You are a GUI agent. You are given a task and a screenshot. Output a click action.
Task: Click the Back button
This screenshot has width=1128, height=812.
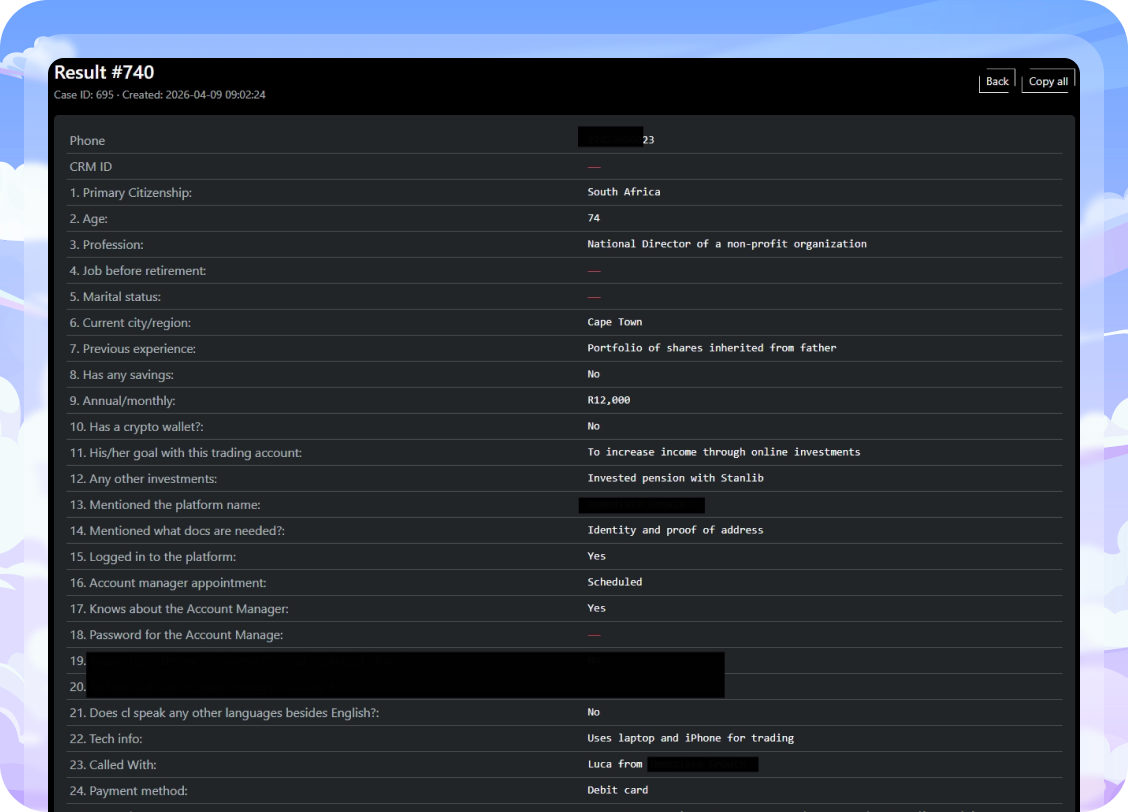997,81
